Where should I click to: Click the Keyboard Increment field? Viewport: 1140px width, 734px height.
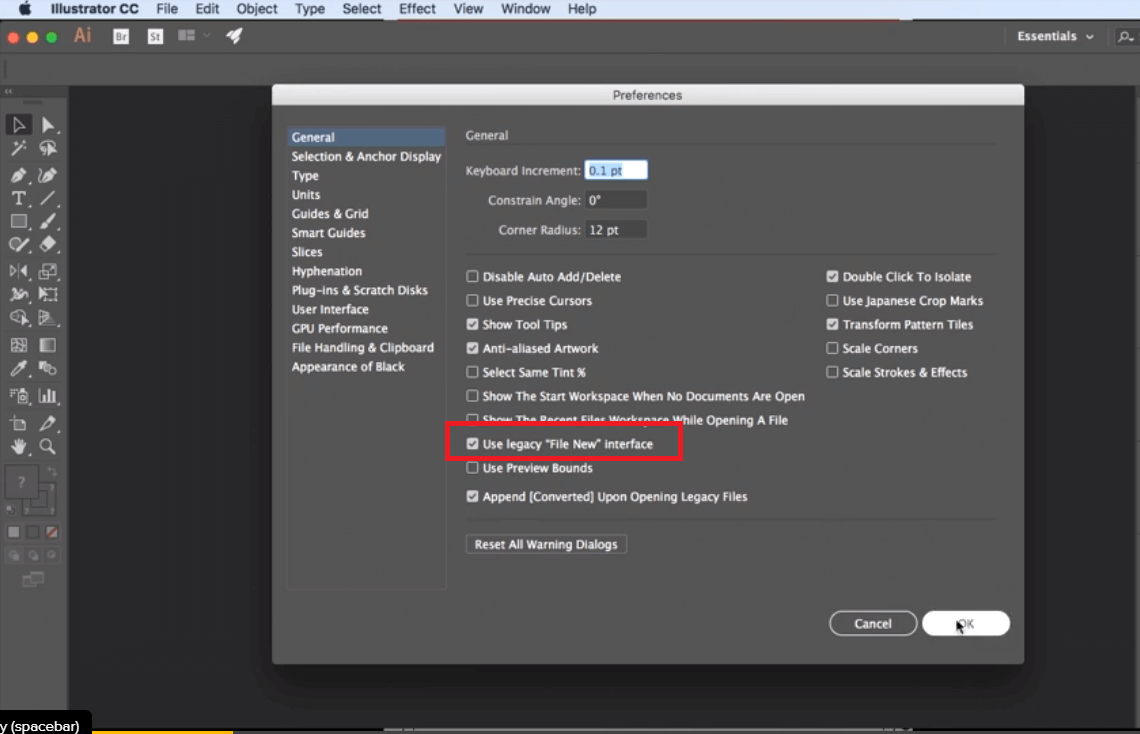click(x=617, y=169)
